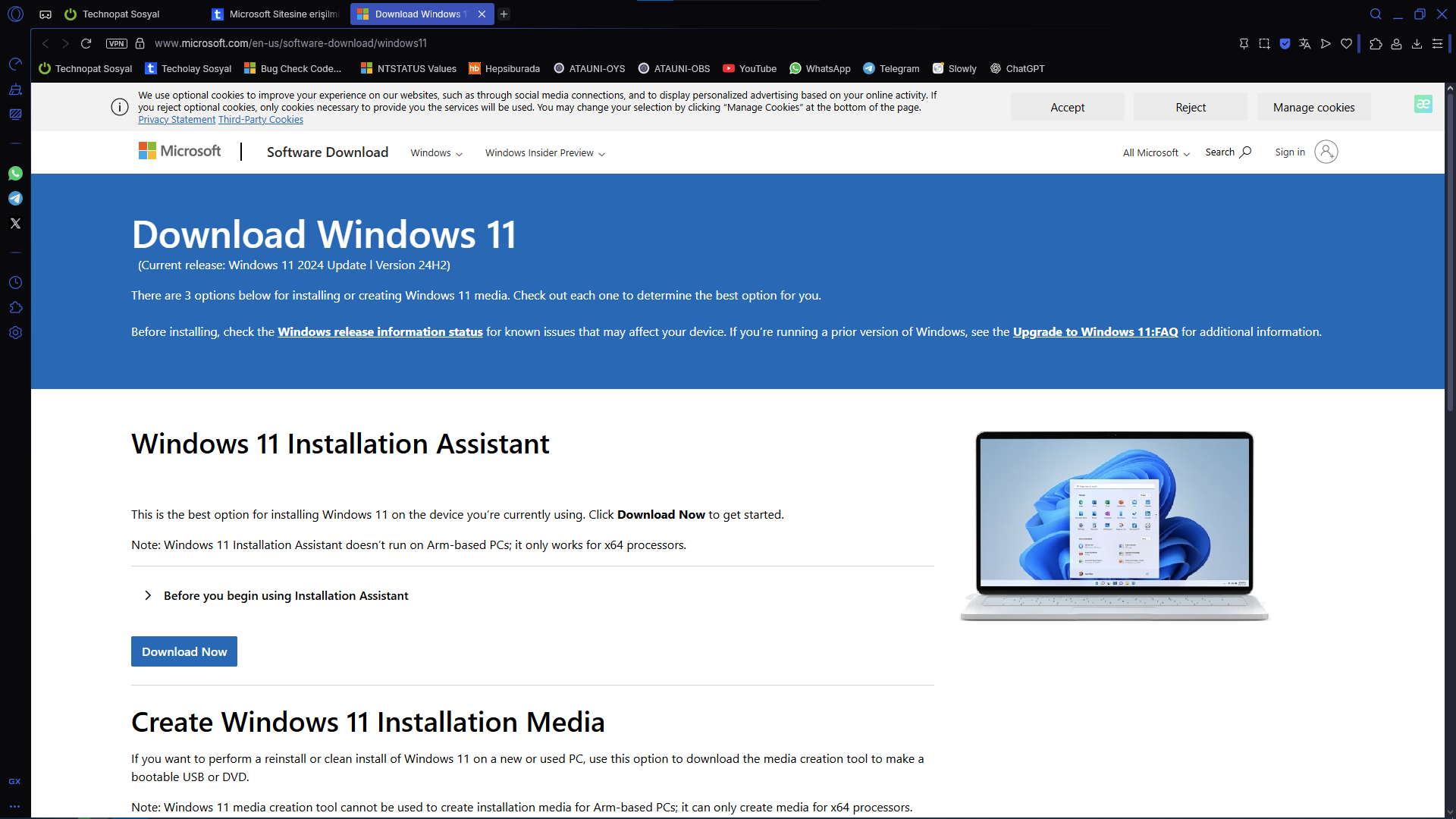The image size is (1456, 819).
Task: Open sidebar three-dots setup menu
Action: tap(14, 807)
